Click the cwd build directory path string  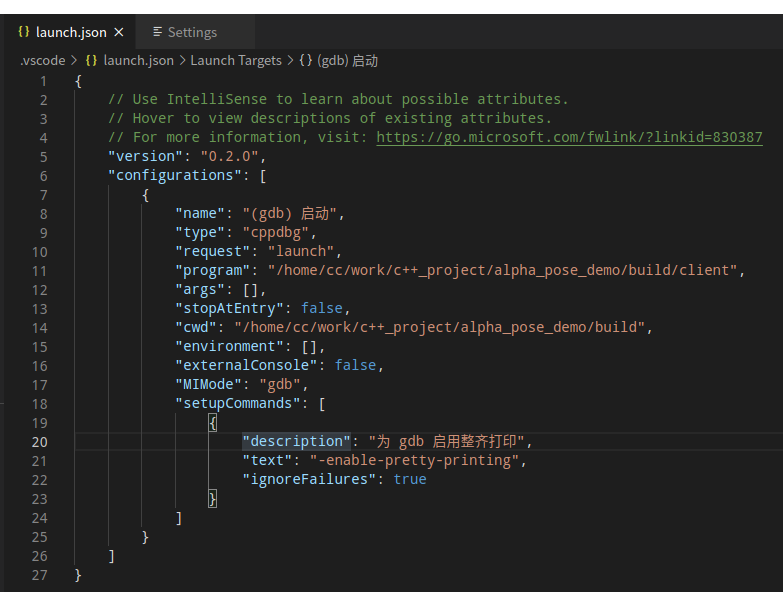(439, 327)
